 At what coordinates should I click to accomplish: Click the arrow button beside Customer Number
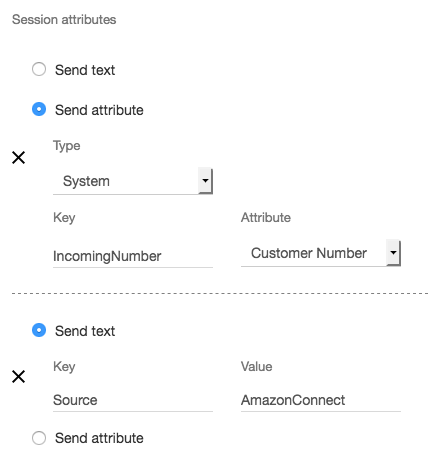click(393, 253)
